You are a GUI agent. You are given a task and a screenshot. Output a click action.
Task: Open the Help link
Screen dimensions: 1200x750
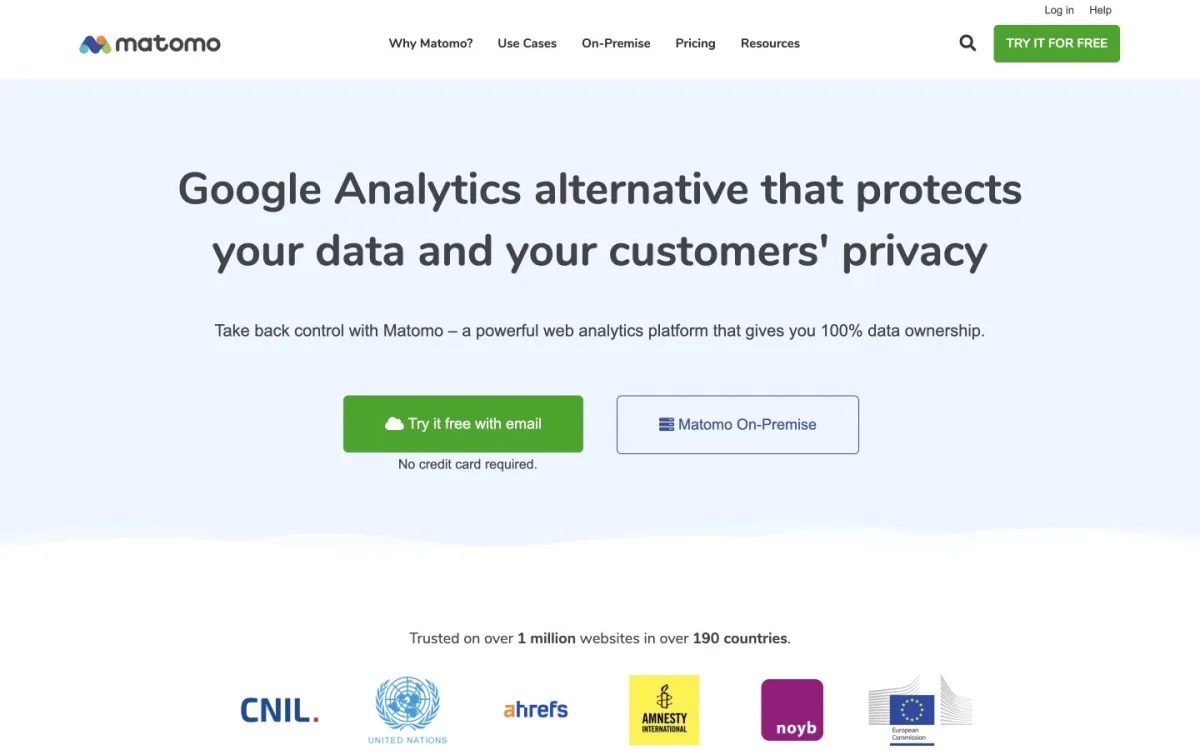(x=1100, y=10)
